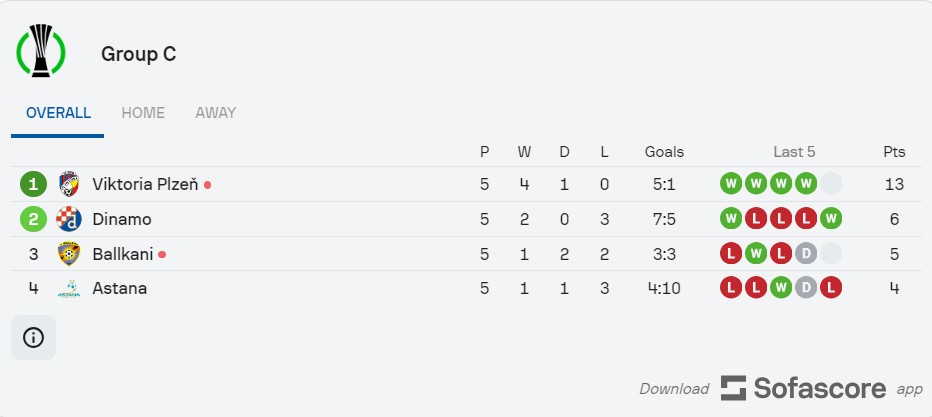The image size is (932, 417).
Task: Click the Sofascore logo icon
Action: (x=733, y=388)
